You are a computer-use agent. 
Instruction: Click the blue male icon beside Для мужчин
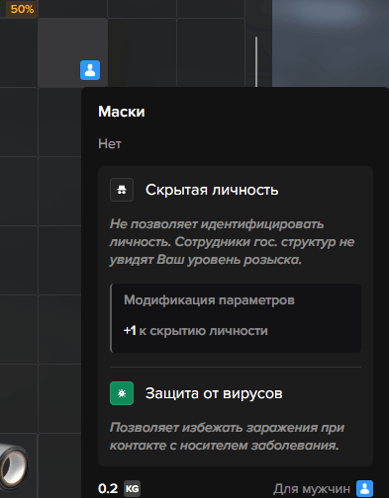pos(365,489)
